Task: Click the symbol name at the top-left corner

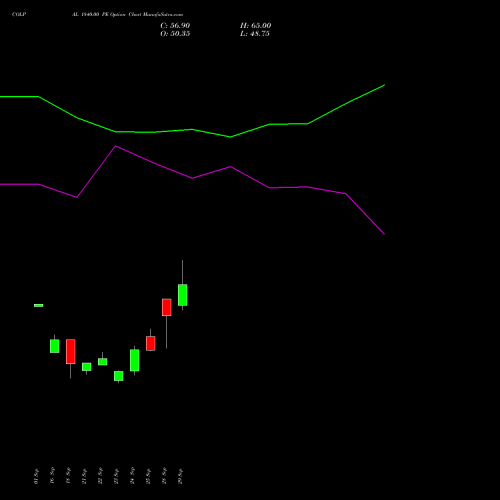Action: click(x=19, y=15)
